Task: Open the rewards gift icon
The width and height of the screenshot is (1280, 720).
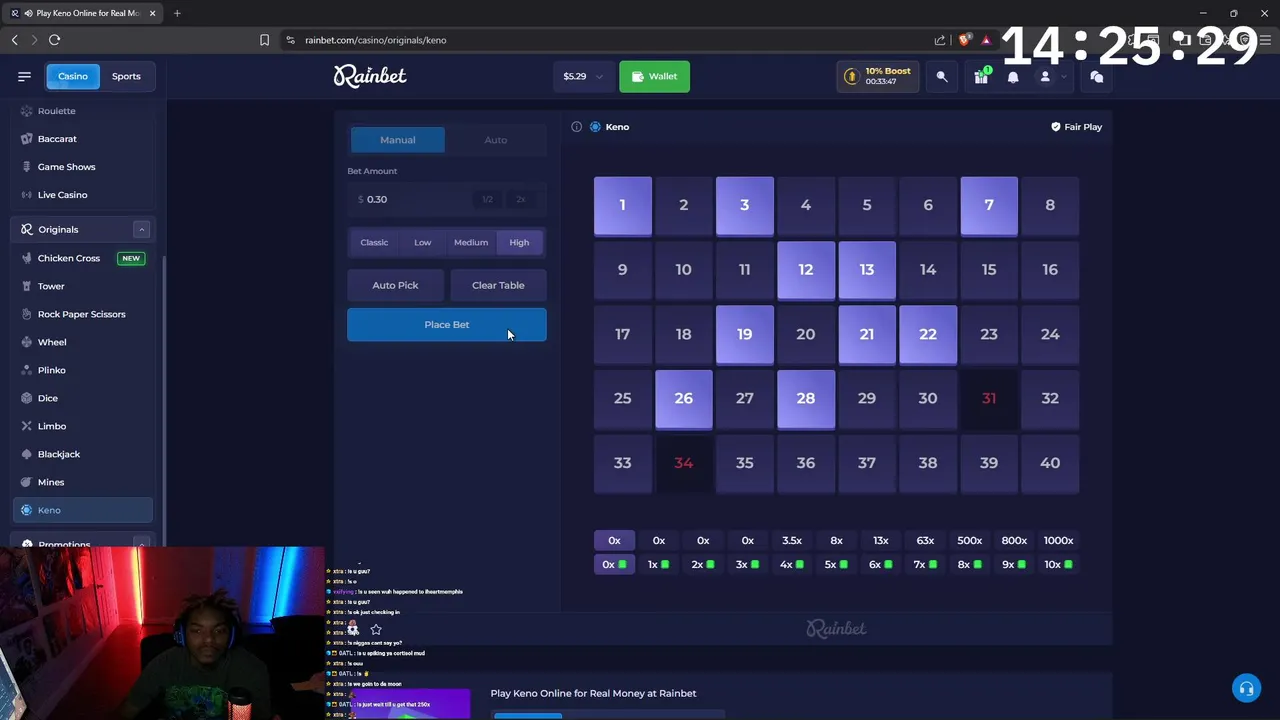Action: [981, 76]
